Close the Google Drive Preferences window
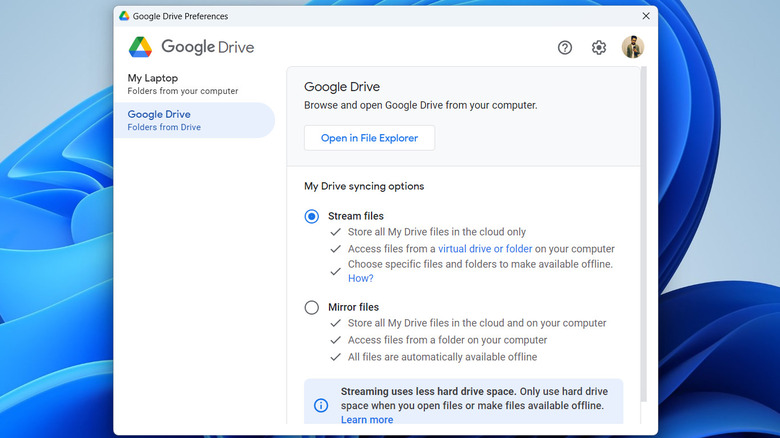The width and height of the screenshot is (780, 438). tap(645, 16)
